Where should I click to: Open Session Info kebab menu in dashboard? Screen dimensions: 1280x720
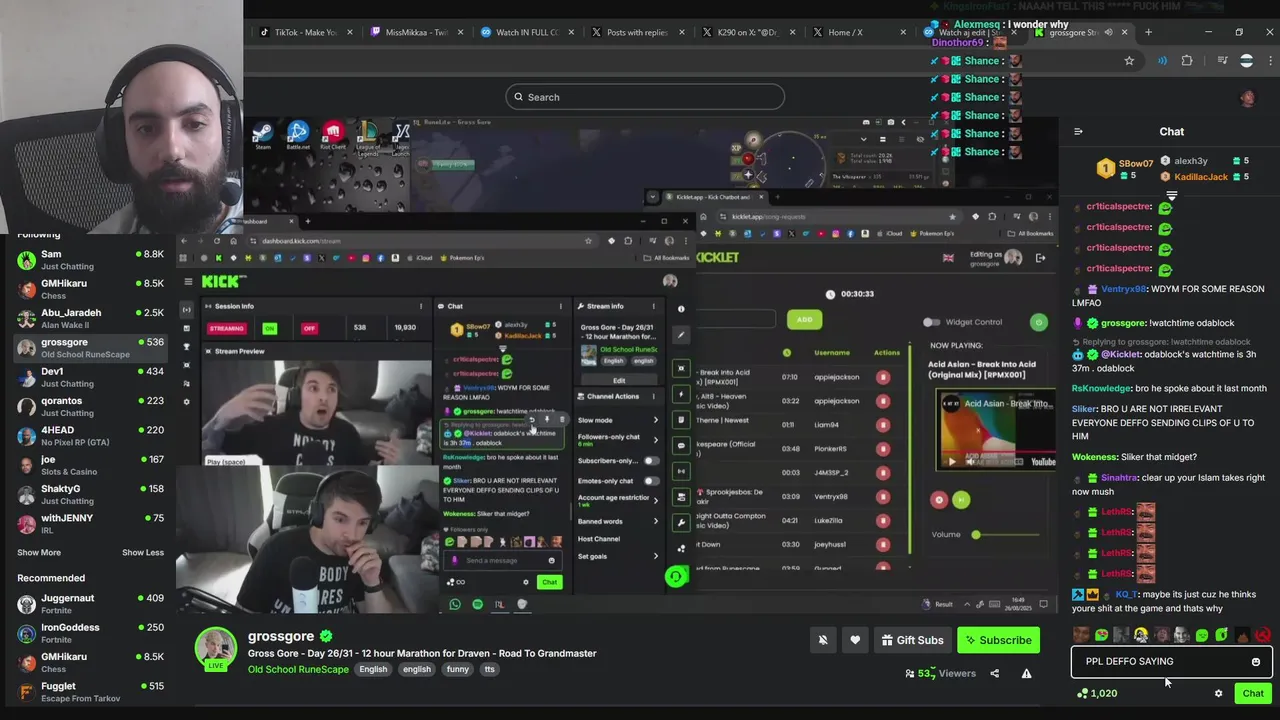421,306
